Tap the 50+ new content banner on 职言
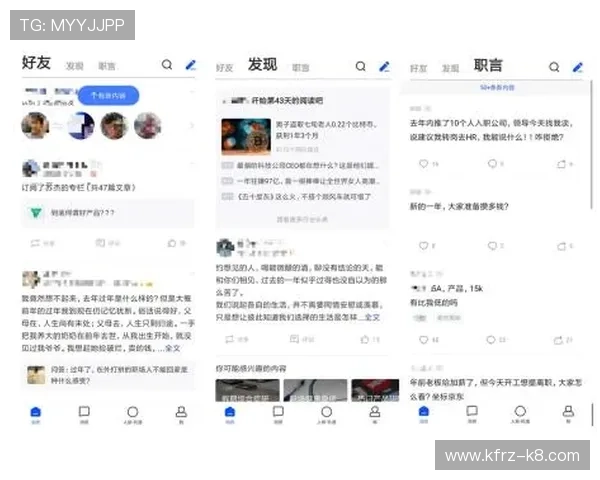Viewport: 600px width, 480px height. coord(497,88)
